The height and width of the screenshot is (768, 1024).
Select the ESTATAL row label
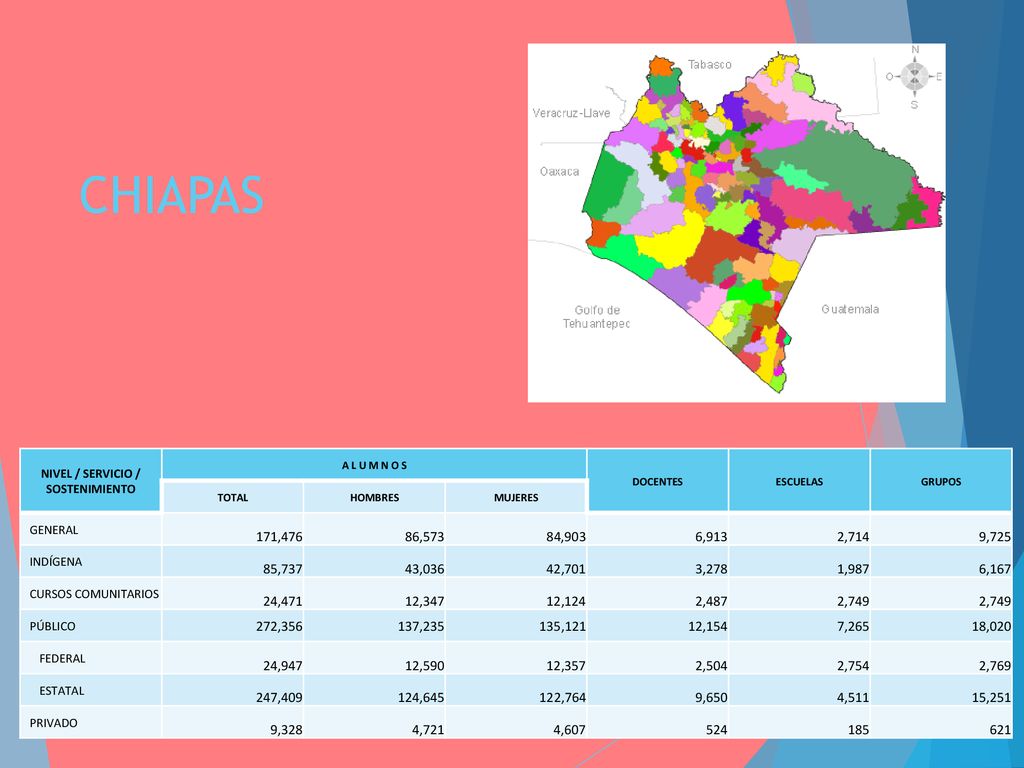61,691
